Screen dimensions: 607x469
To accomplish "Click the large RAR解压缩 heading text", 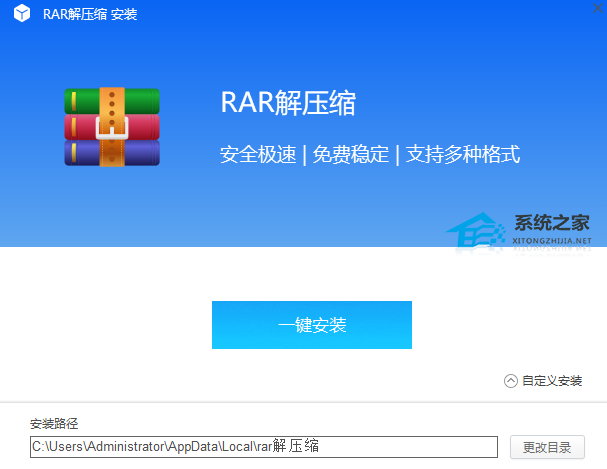I will pyautogui.click(x=288, y=103).
